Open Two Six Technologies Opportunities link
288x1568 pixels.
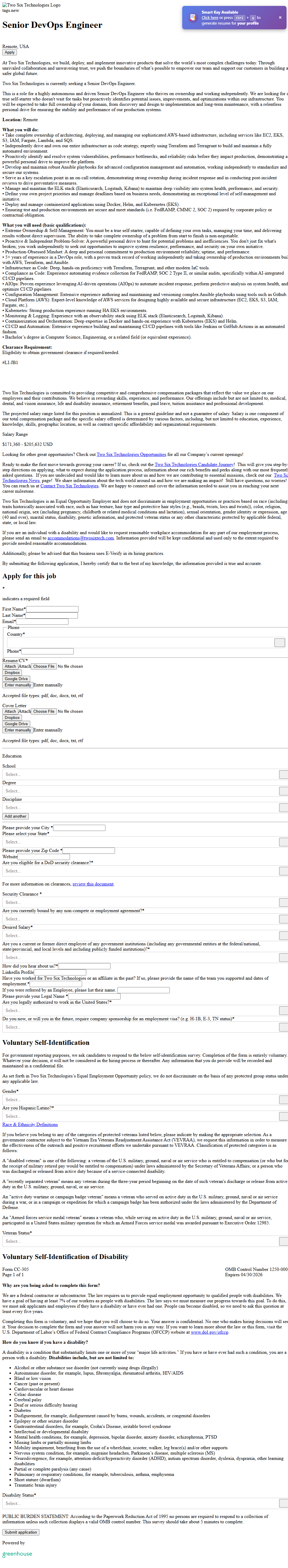point(131,454)
